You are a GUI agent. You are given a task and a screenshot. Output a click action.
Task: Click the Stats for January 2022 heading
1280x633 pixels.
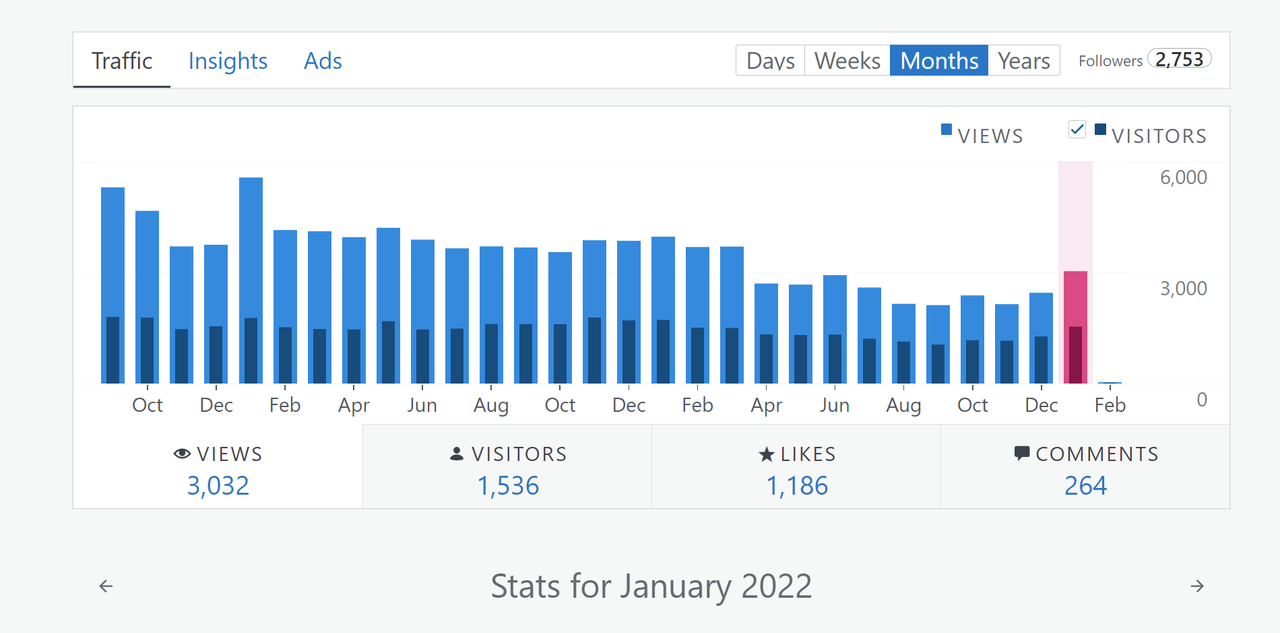pos(651,586)
